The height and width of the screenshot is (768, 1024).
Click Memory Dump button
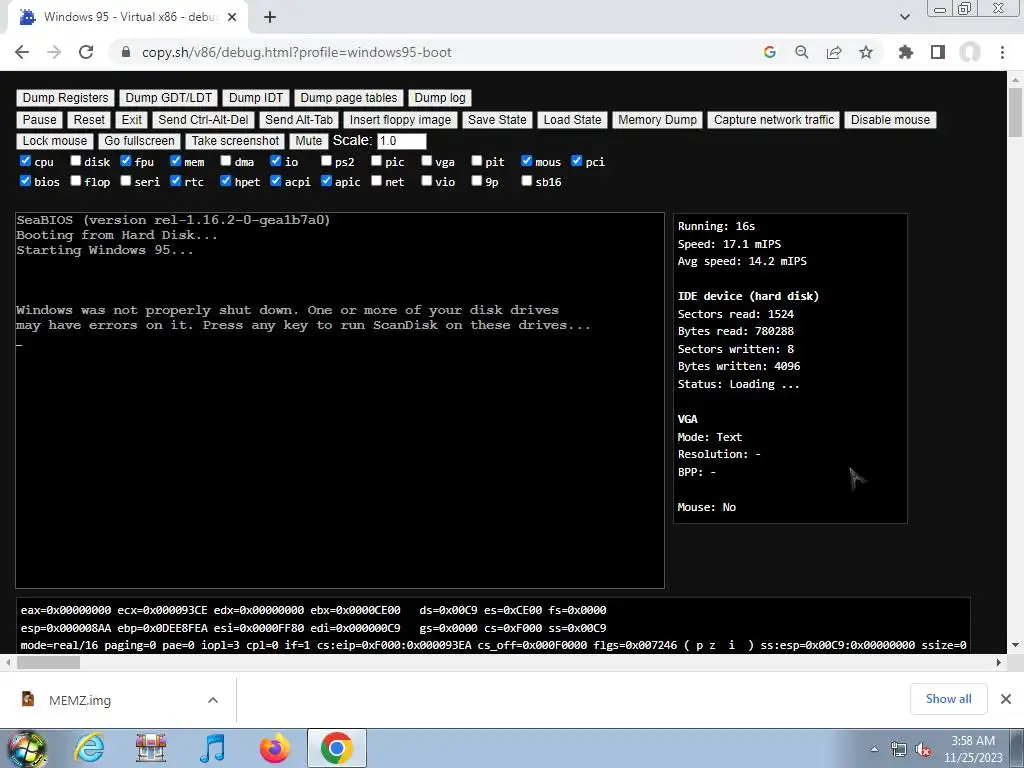click(x=657, y=120)
